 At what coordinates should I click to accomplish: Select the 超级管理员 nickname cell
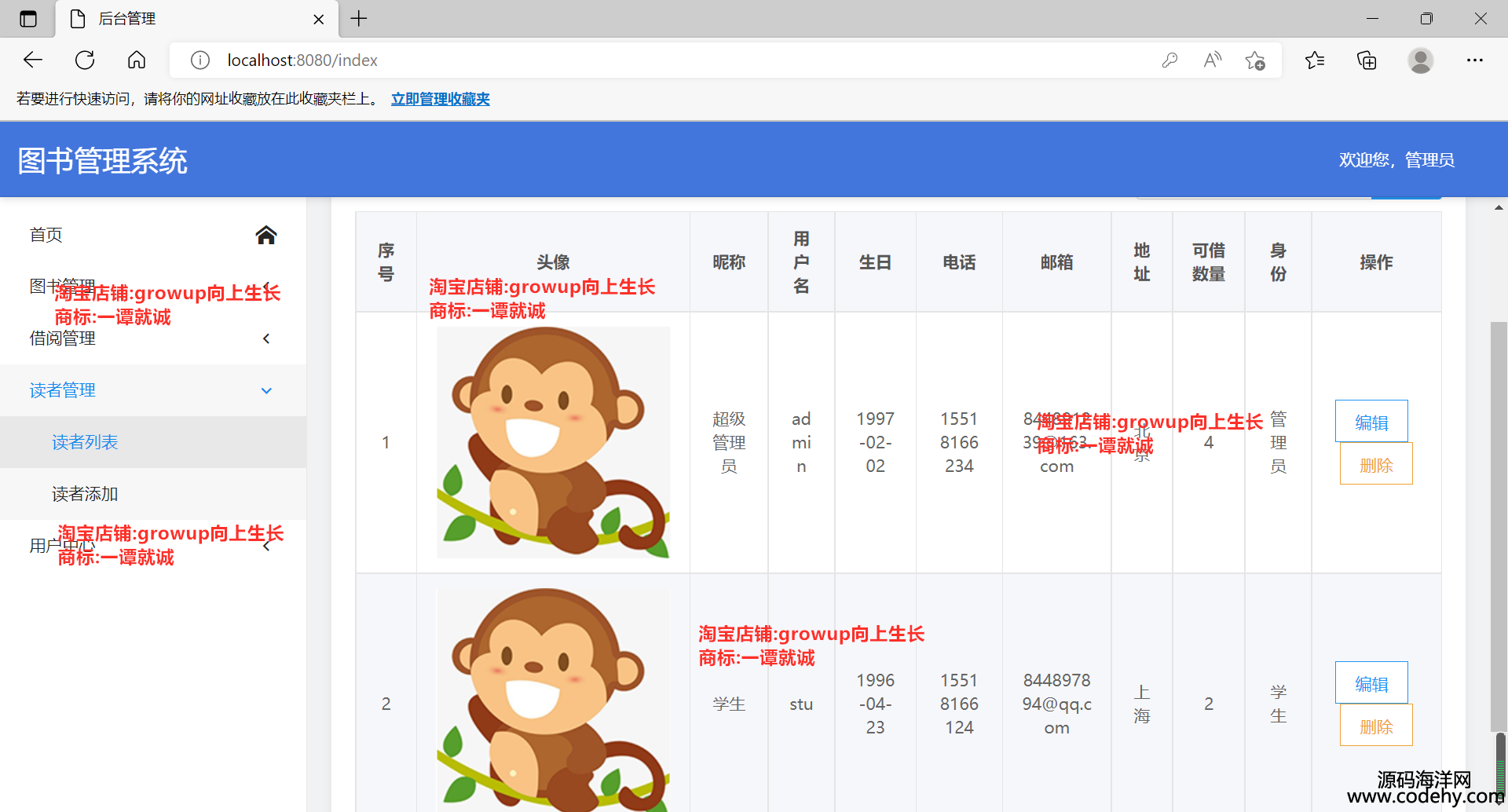(729, 442)
